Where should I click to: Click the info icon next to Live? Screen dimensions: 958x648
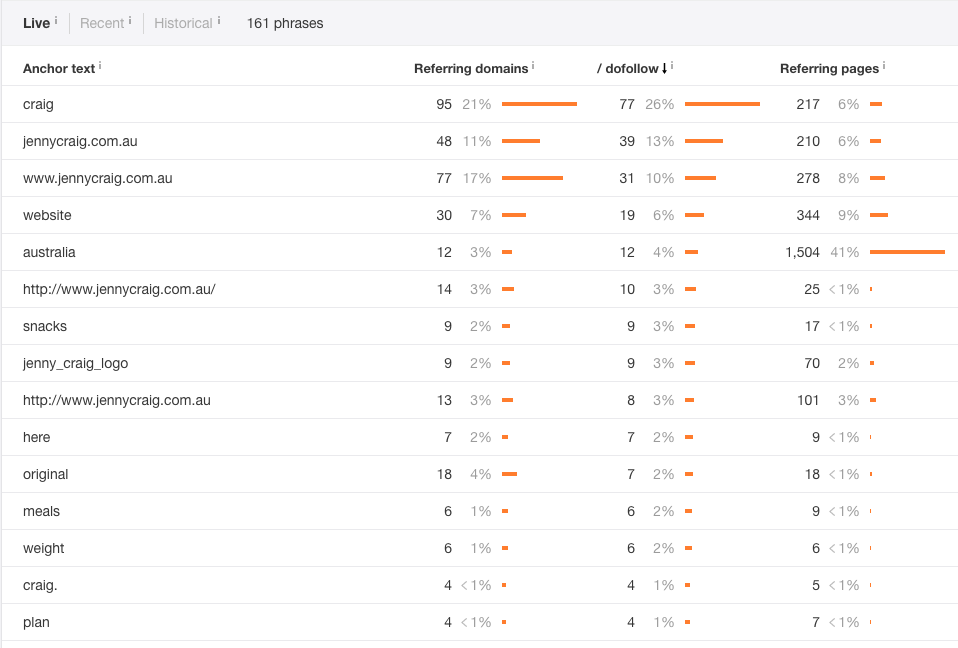(56, 20)
